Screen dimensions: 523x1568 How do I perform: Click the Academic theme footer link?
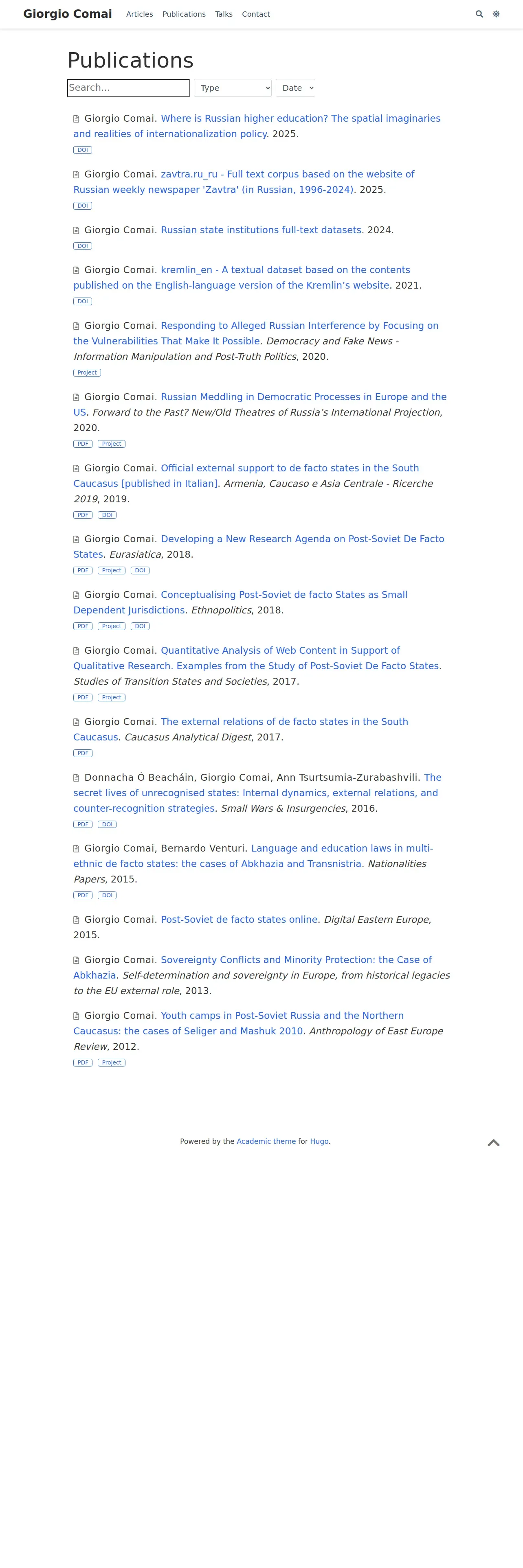click(x=266, y=1141)
